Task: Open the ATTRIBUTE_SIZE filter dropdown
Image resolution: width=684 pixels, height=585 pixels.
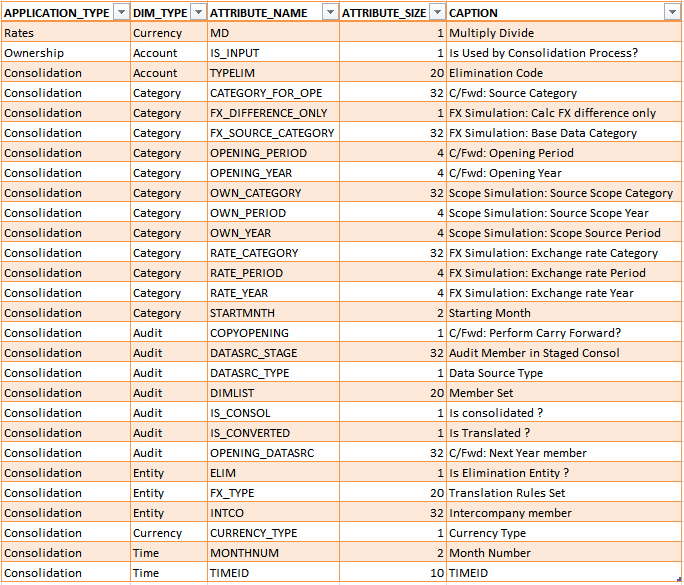Action: 435,12
